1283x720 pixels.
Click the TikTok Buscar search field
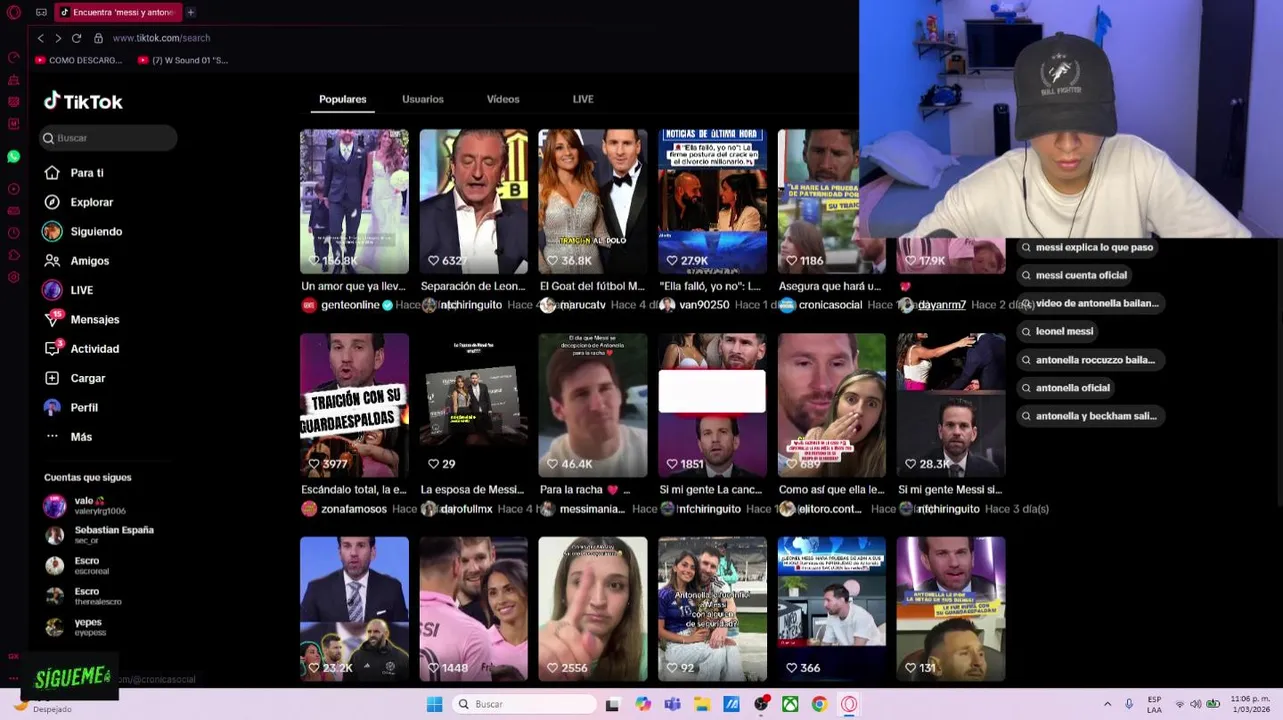tap(108, 138)
